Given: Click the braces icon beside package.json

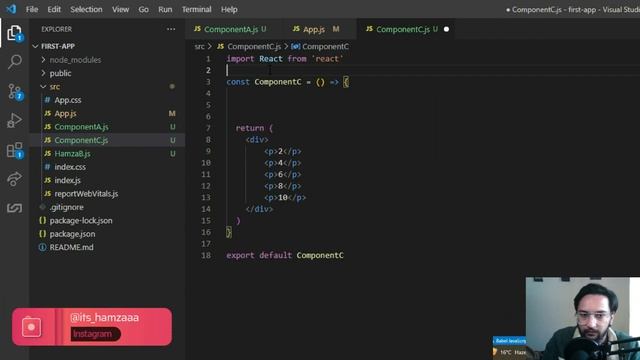Looking at the screenshot, I should point(42,234).
